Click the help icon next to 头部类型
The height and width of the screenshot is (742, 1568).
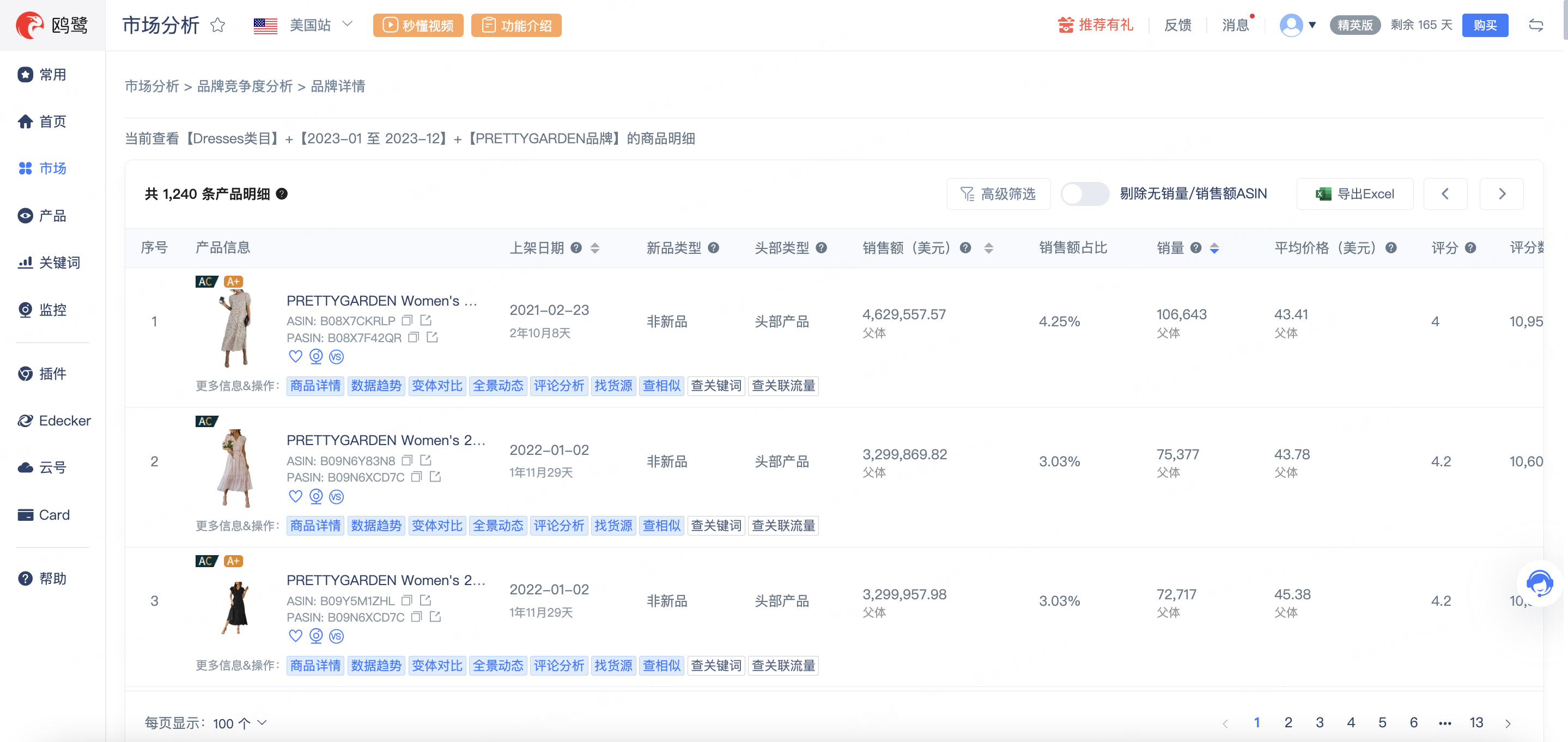[822, 248]
